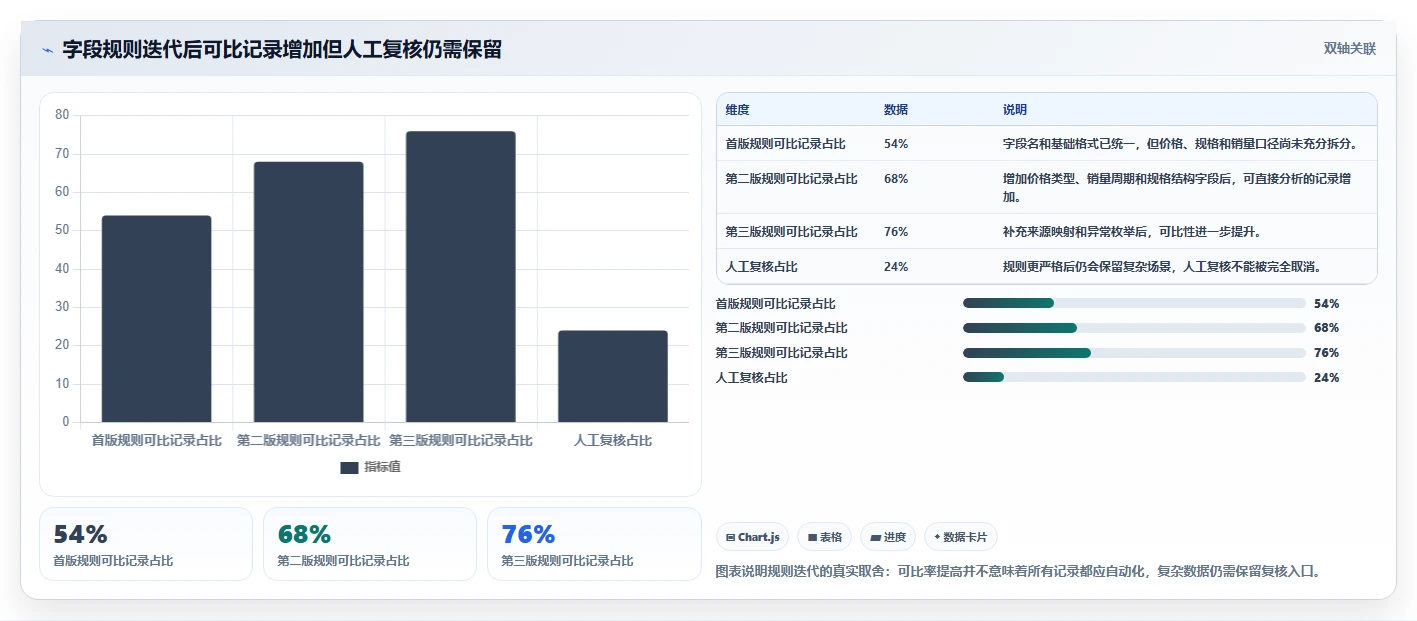Click 第二版规则可比记录占比 table row name

coord(792,179)
